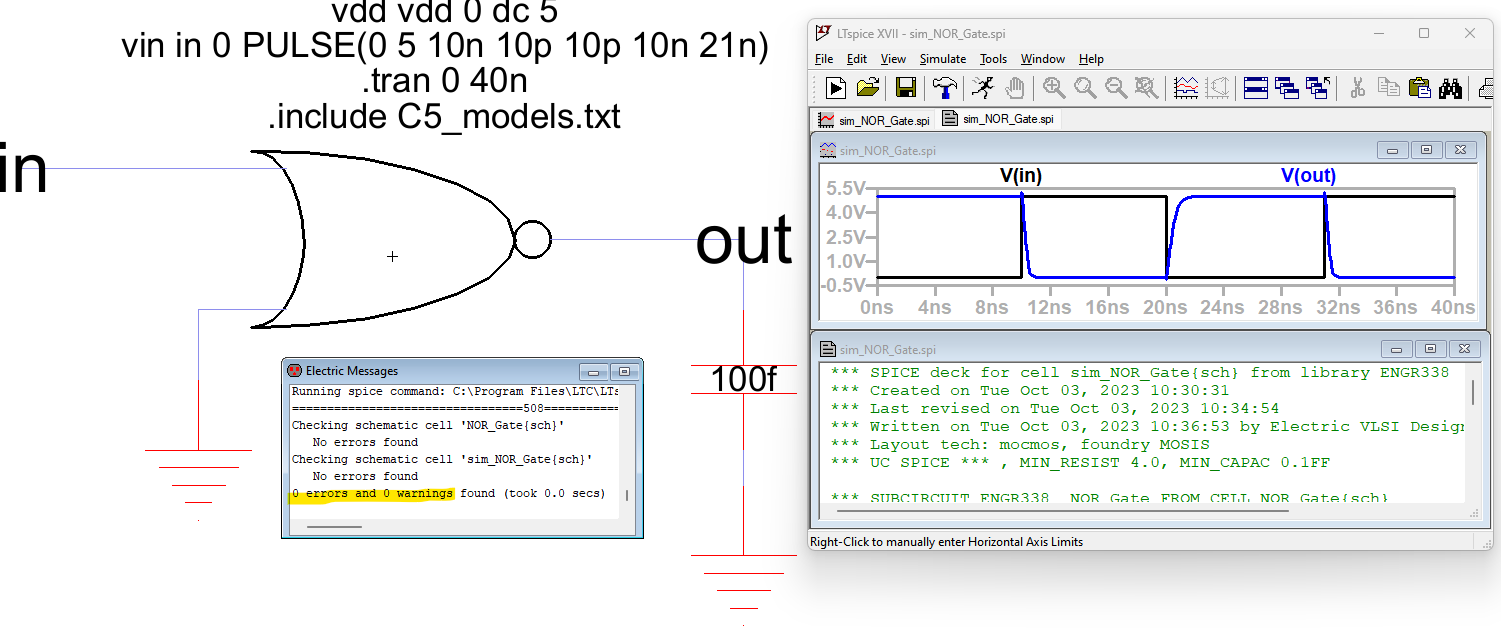
Task: Open the Tools menu
Action: pyautogui.click(x=993, y=59)
